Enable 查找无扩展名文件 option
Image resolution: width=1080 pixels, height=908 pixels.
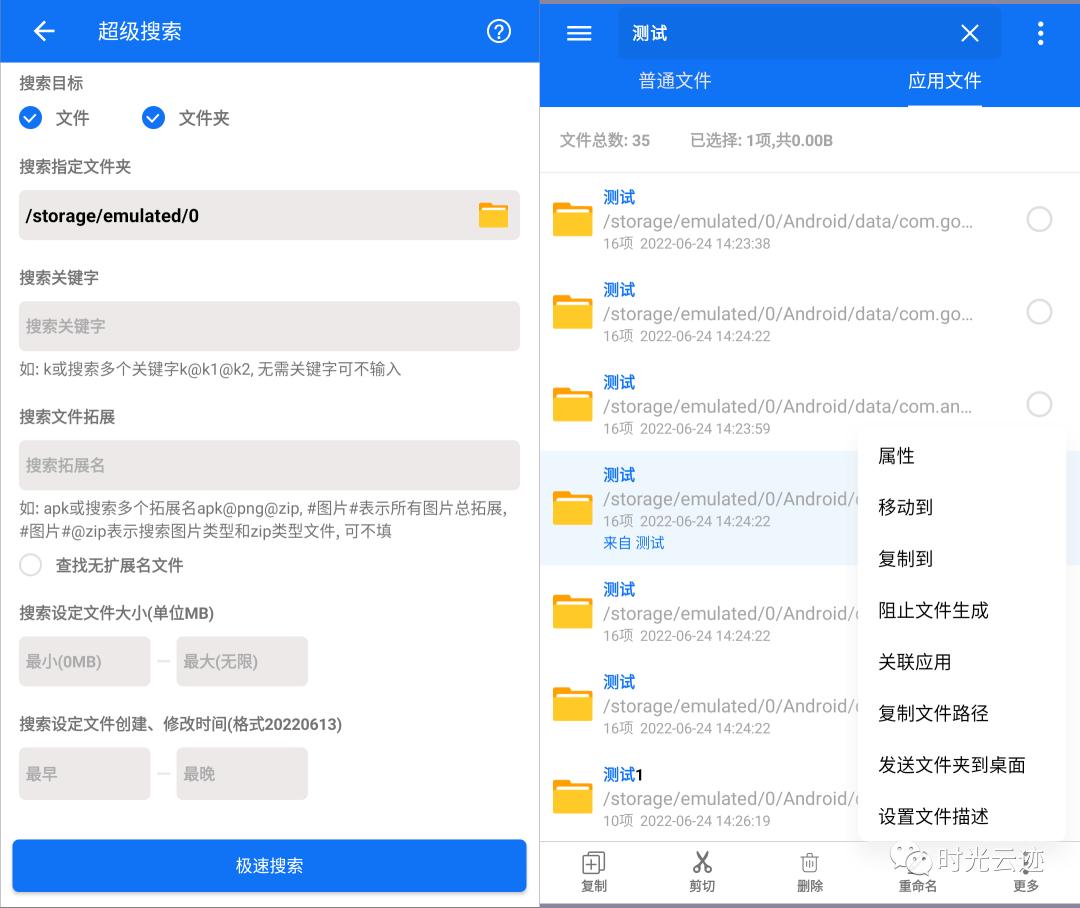point(30,564)
